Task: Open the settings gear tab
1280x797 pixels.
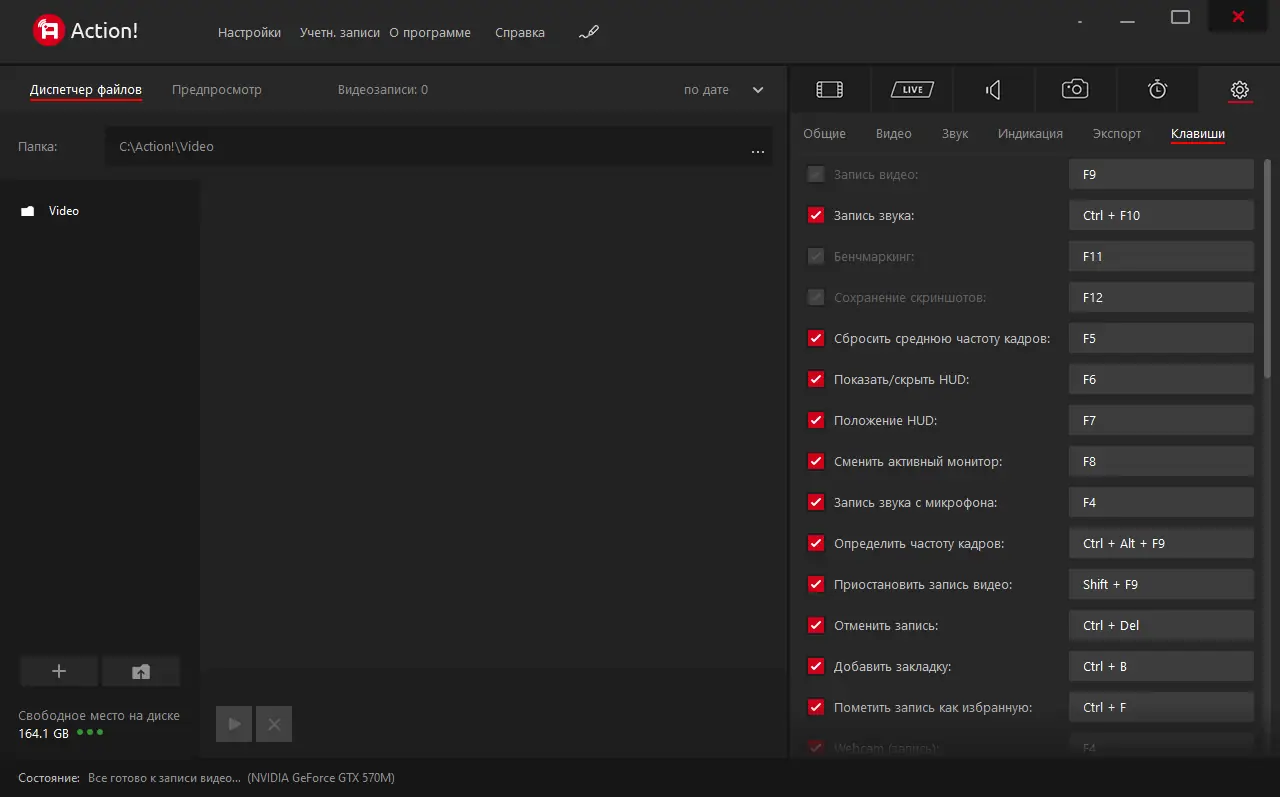Action: (x=1239, y=90)
